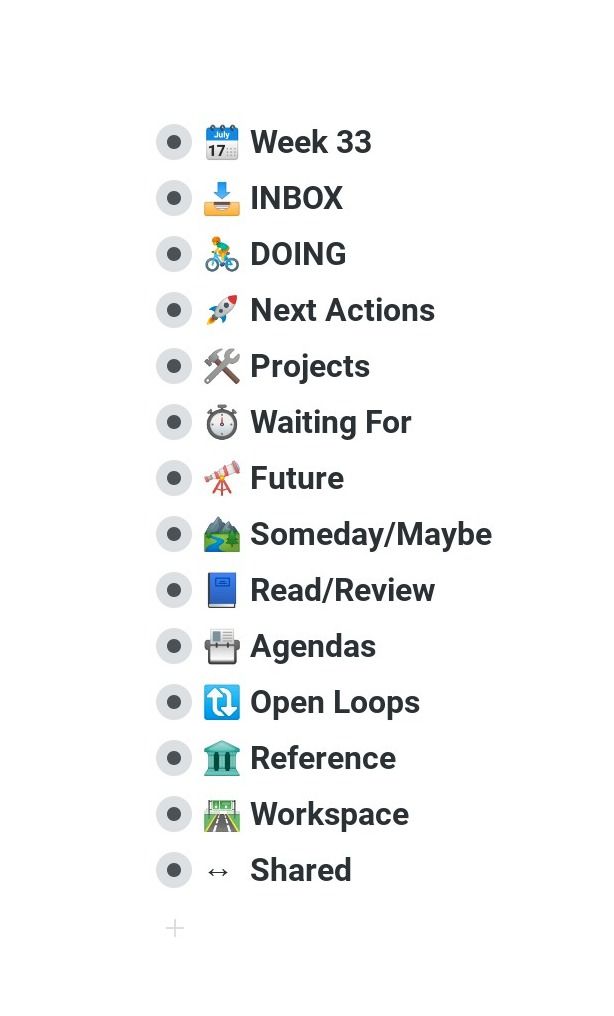Select the INBOX item text
The height and width of the screenshot is (1016, 614).
[296, 198]
